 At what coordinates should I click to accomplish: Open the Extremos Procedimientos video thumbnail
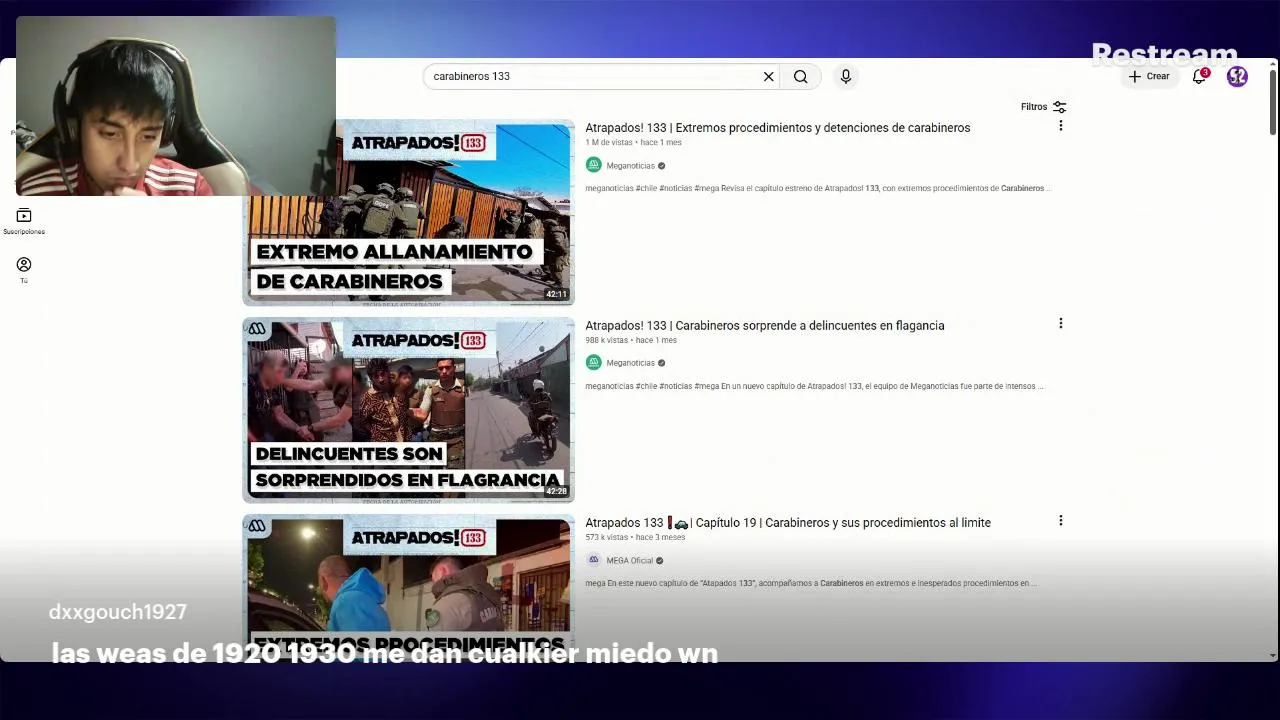(408, 586)
